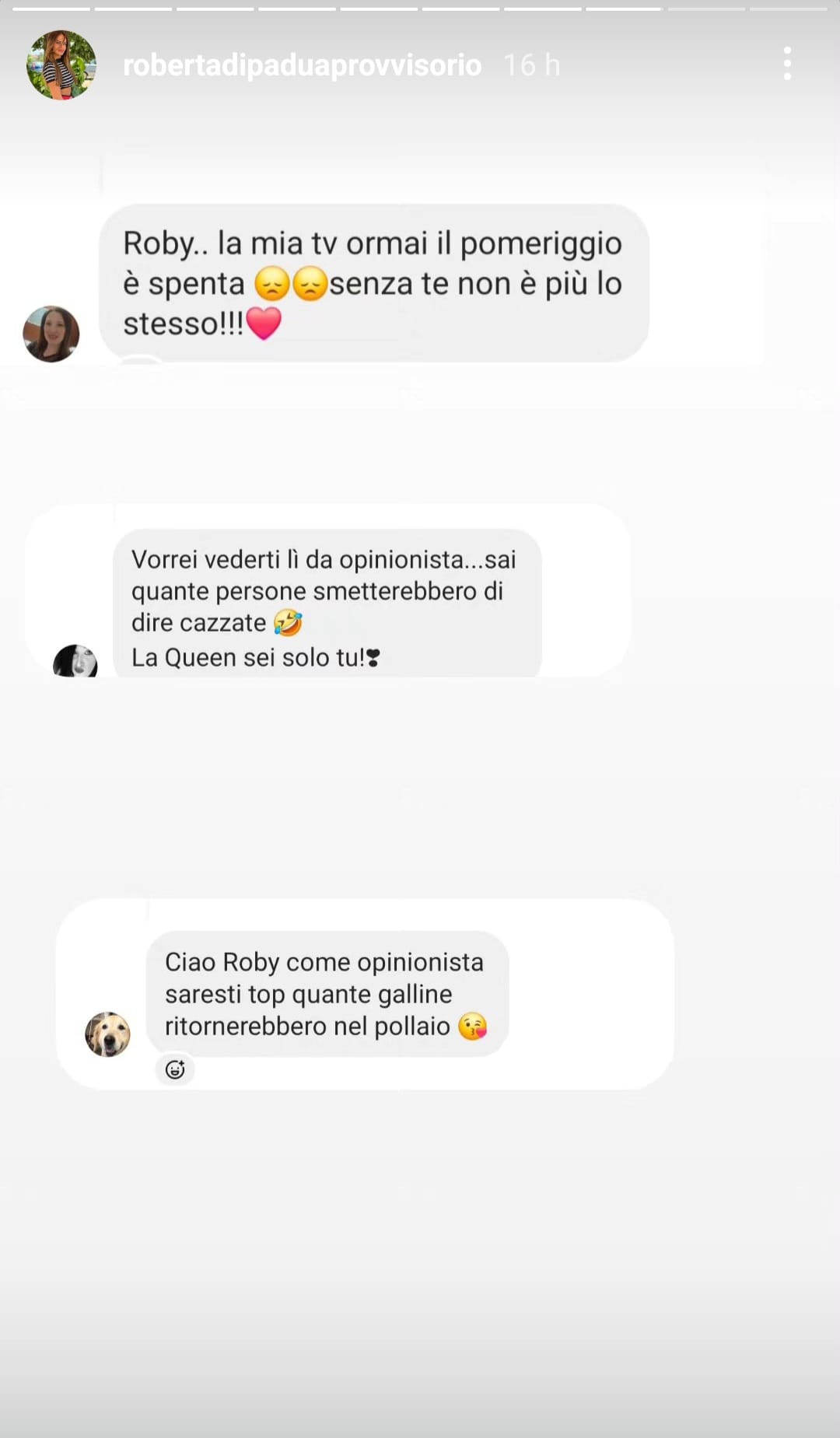Select the 'Vorrei vederti lì da opinionista' message
840x1438 pixels.
pos(327,604)
